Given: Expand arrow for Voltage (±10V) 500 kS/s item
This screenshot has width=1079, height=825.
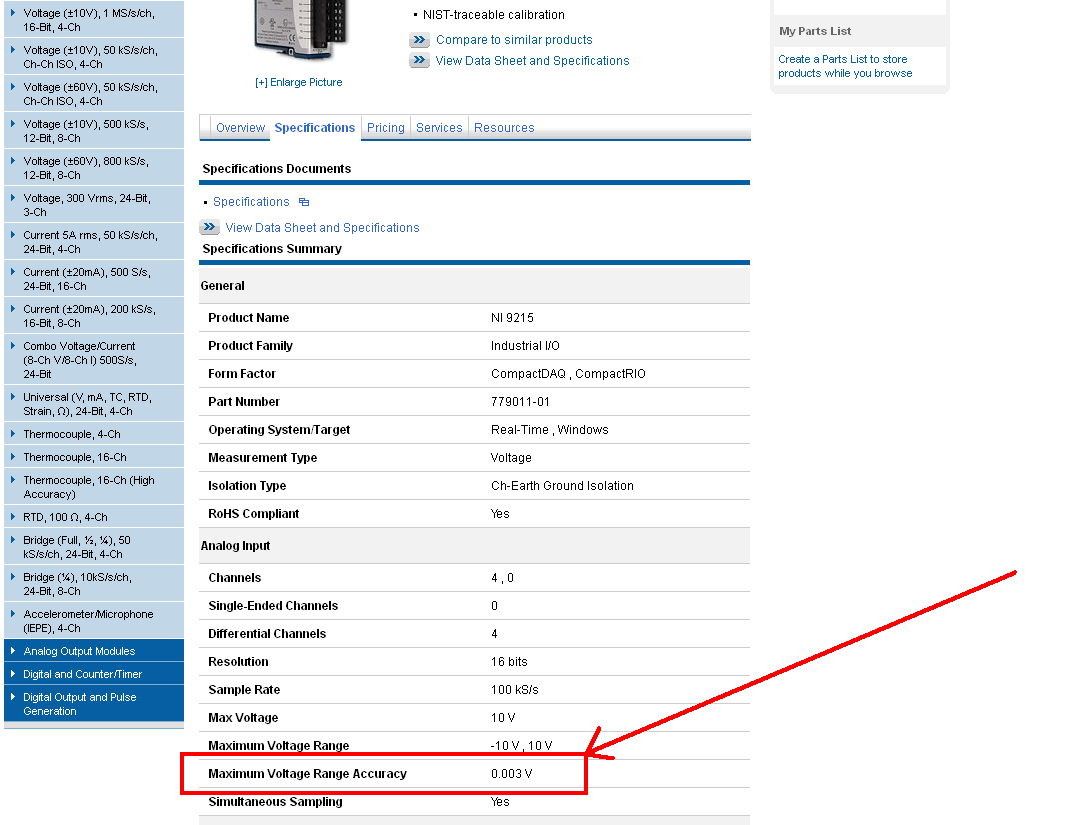Looking at the screenshot, I should pyautogui.click(x=12, y=124).
